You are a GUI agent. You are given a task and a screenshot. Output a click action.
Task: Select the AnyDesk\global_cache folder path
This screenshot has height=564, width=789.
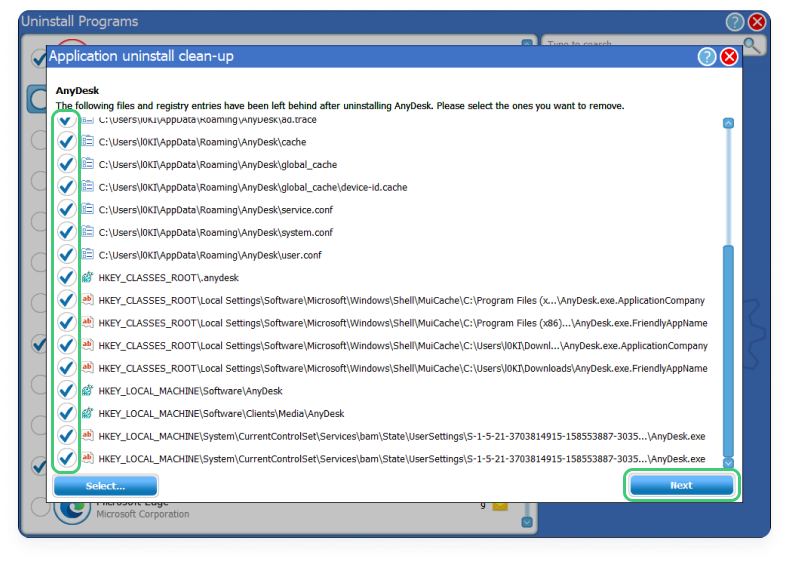(218, 165)
